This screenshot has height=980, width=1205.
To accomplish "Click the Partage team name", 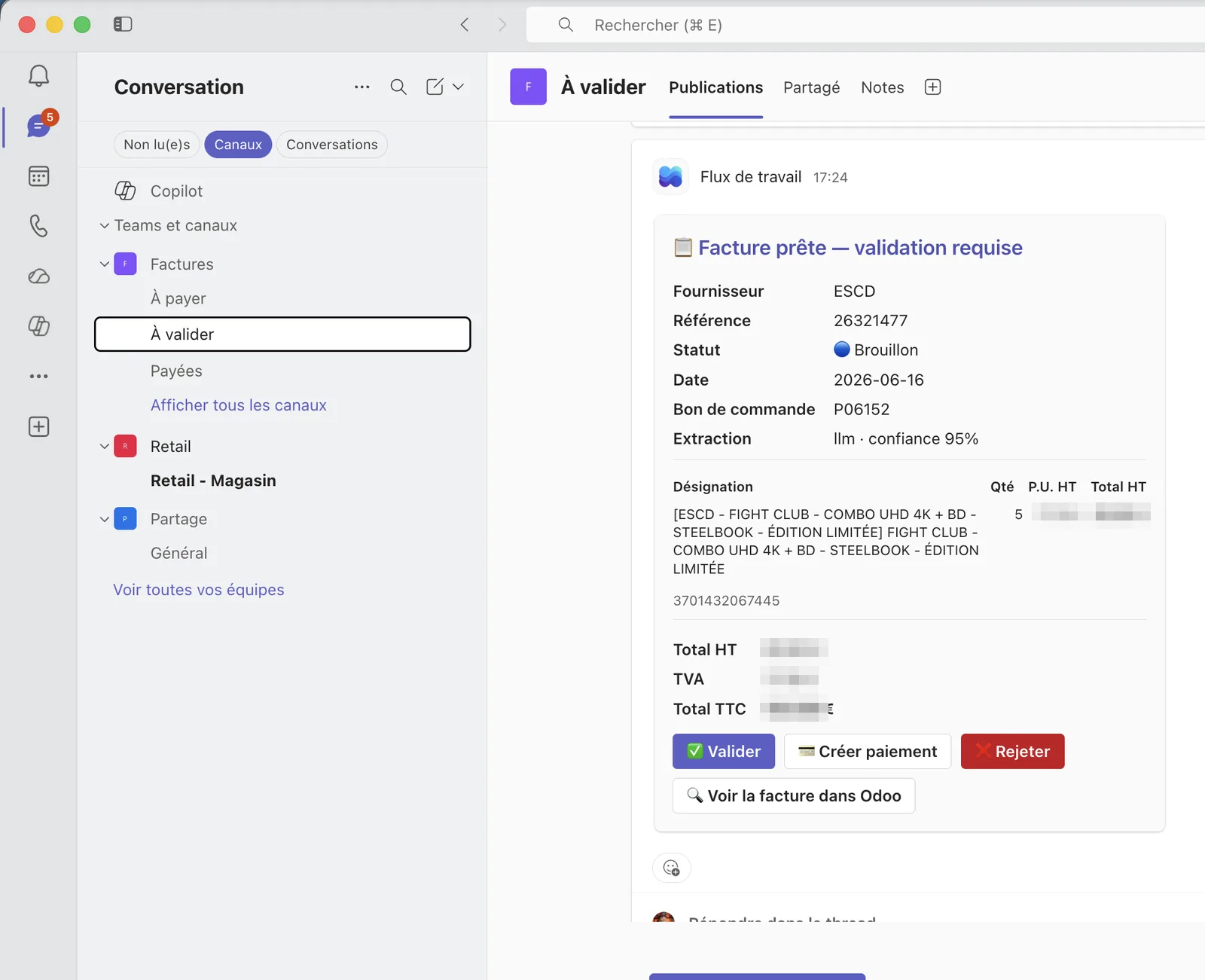I will (178, 518).
